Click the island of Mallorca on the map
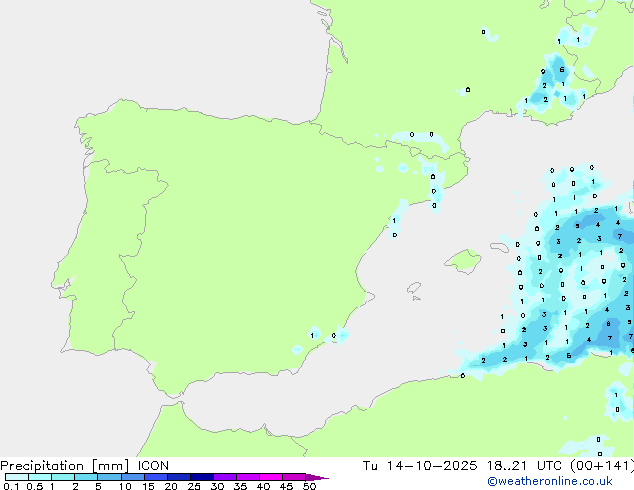This screenshot has width=634, height=490. tap(463, 263)
